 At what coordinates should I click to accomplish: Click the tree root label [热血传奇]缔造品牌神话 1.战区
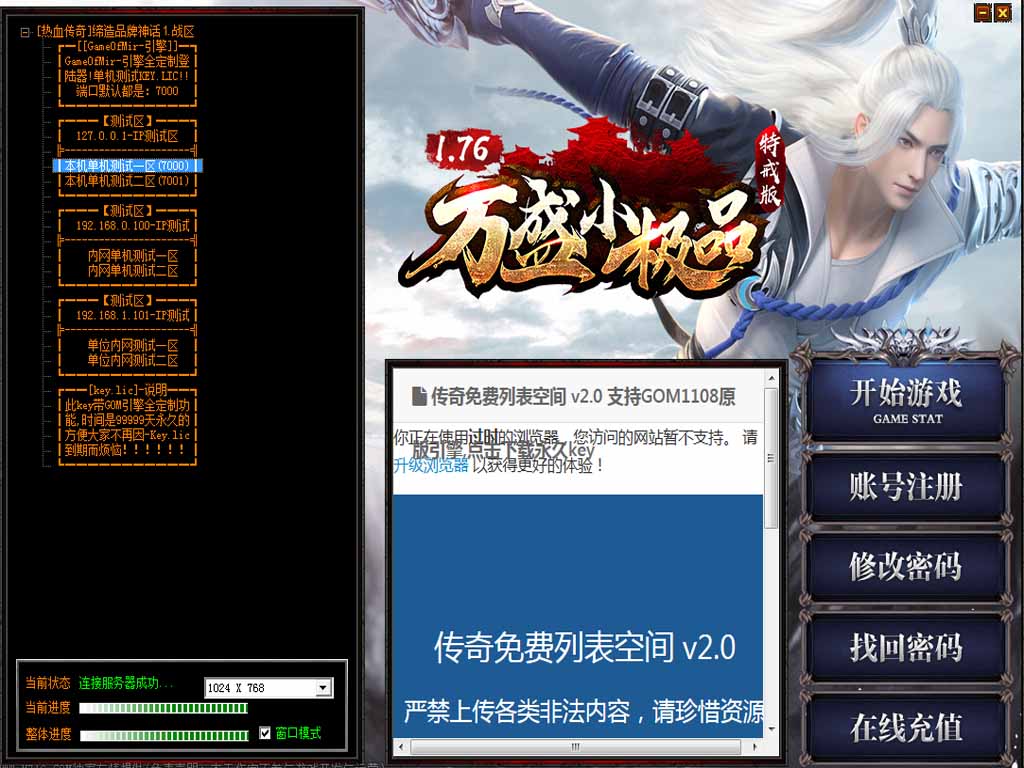click(115, 31)
